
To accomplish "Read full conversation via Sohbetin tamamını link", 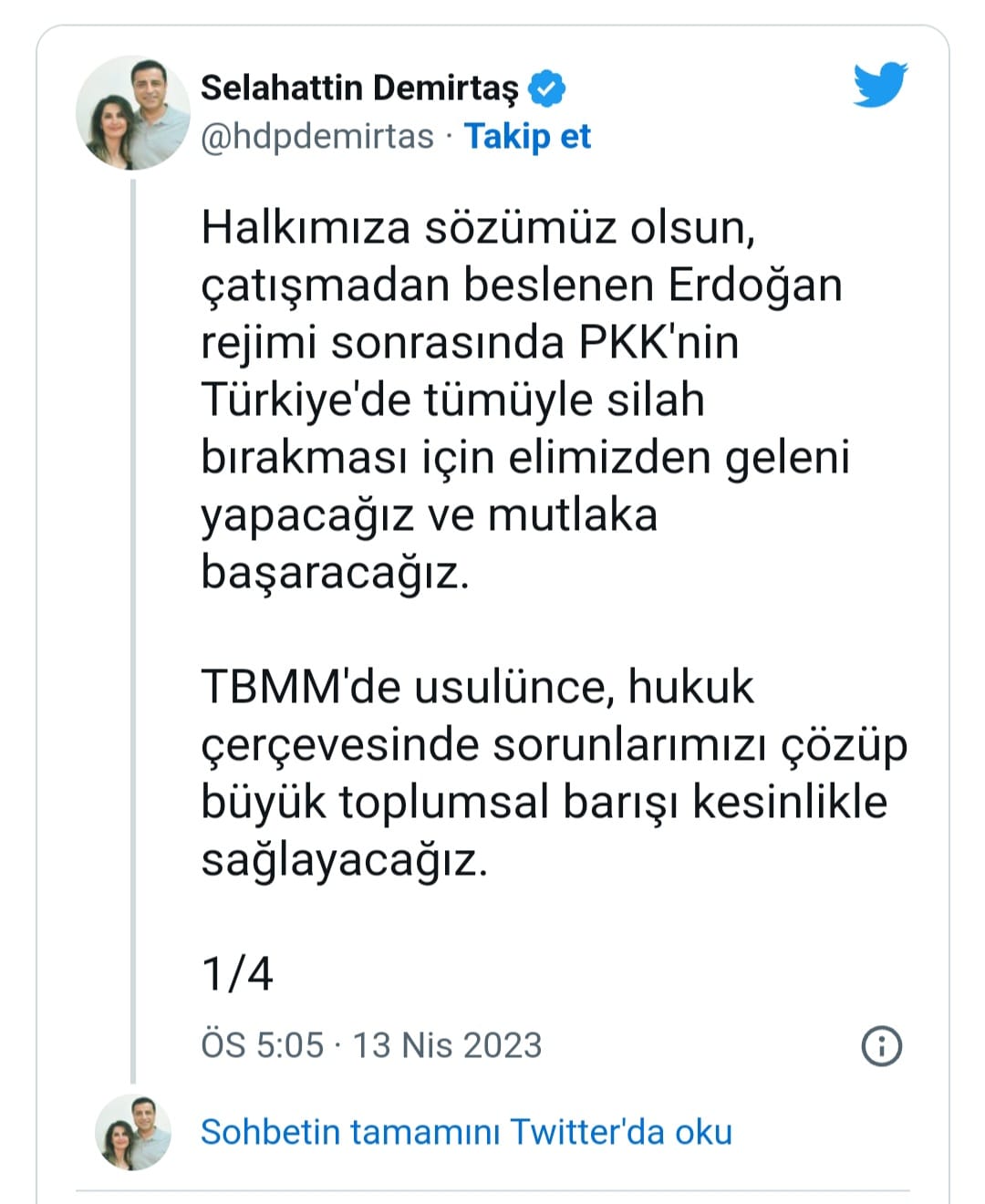I will point(466,1132).
